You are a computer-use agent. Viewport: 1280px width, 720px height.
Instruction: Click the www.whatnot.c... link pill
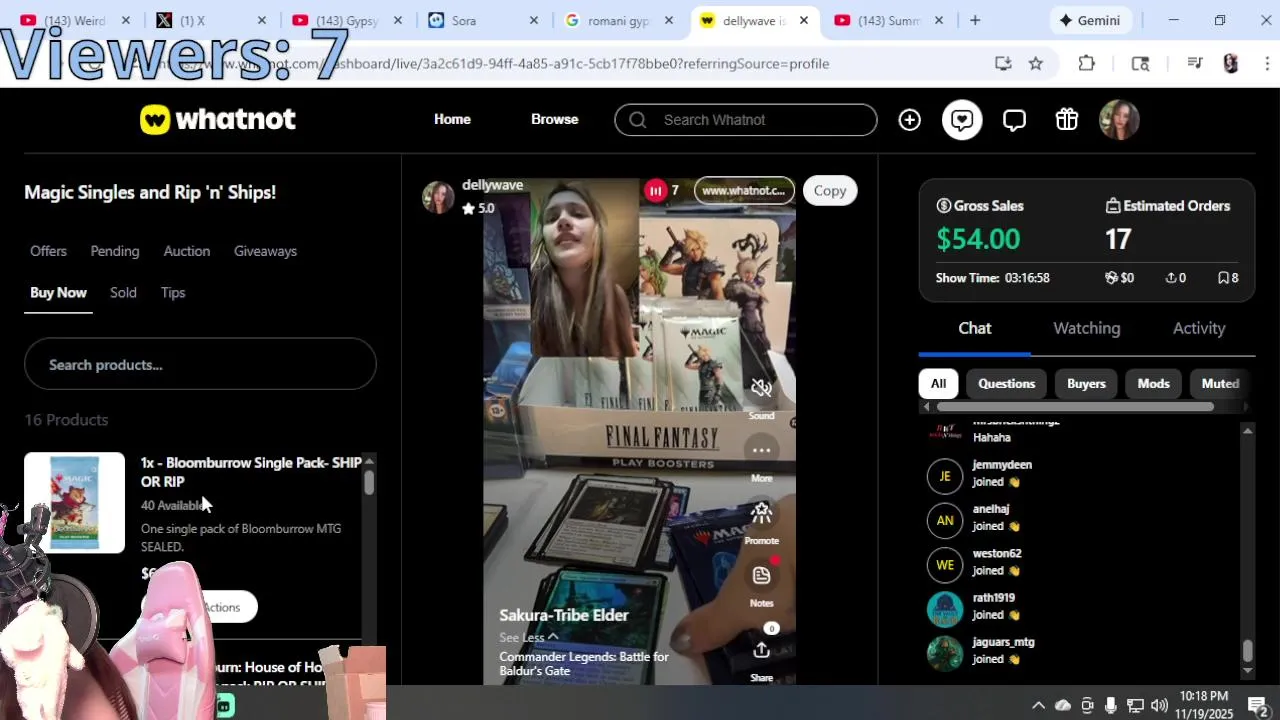pos(744,190)
